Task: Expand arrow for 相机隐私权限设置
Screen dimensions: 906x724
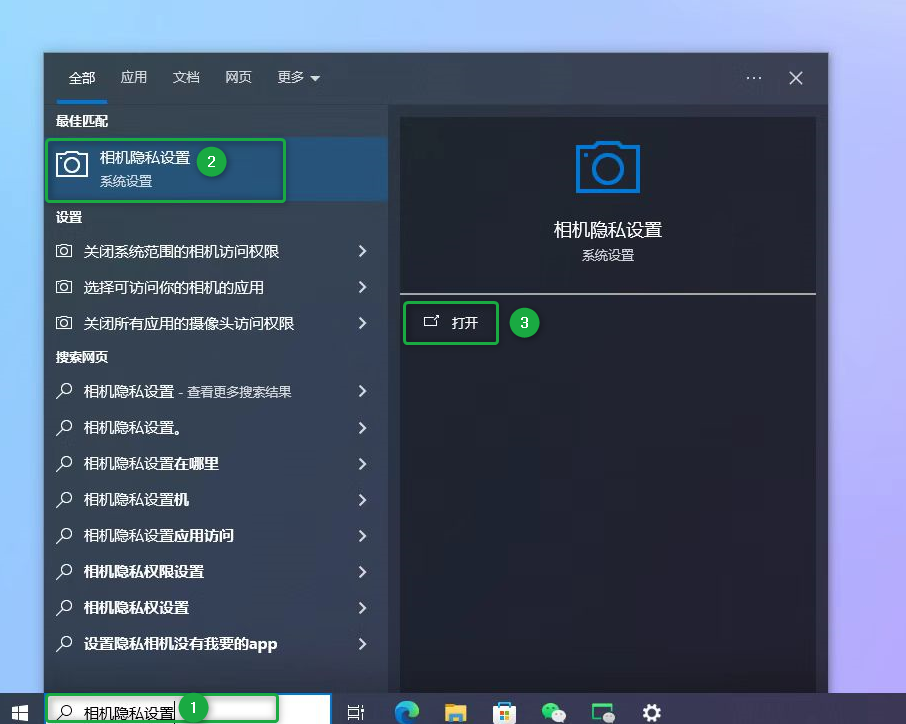Action: click(362, 571)
